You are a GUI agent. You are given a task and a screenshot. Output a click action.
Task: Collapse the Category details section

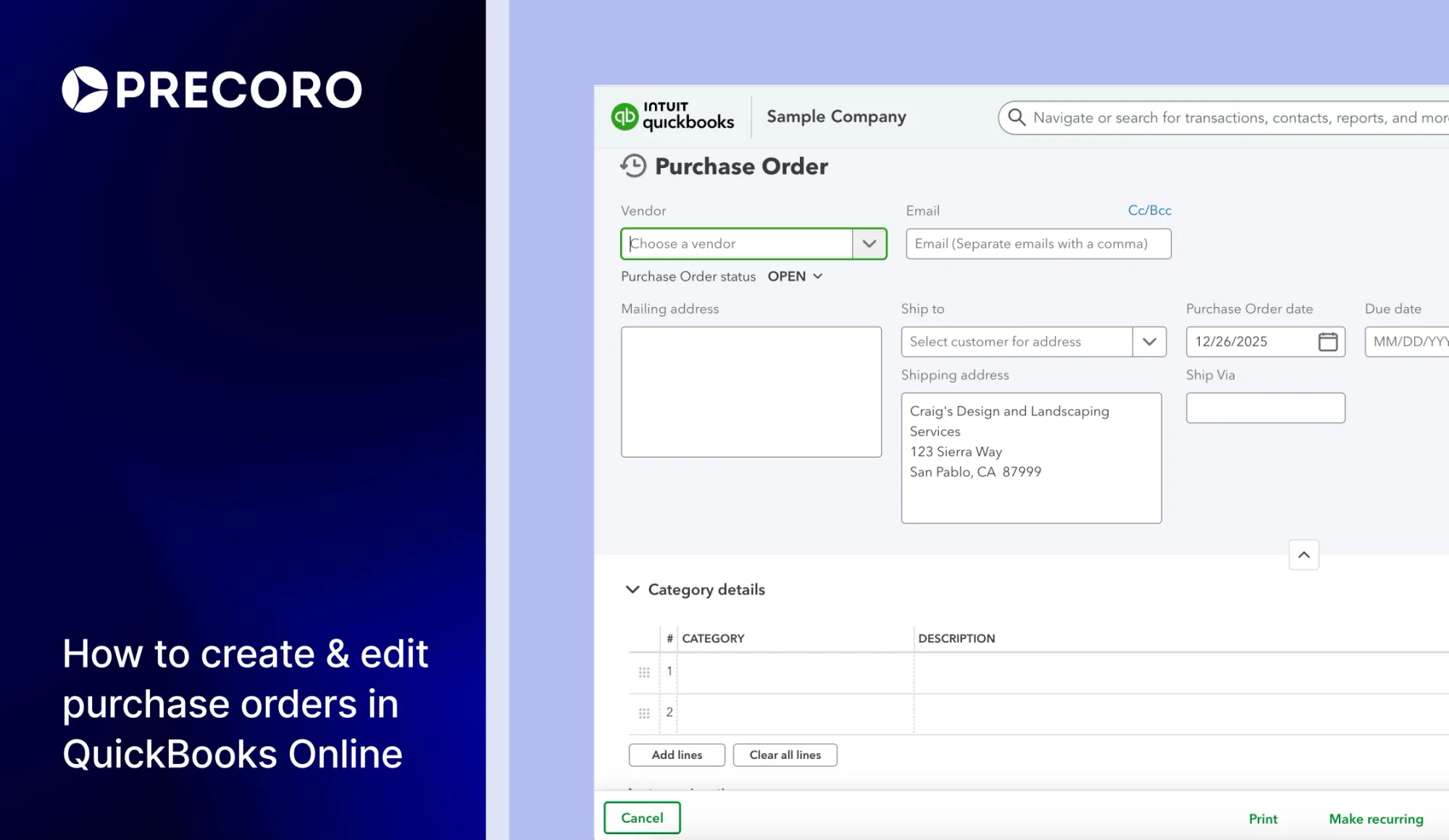tap(632, 589)
